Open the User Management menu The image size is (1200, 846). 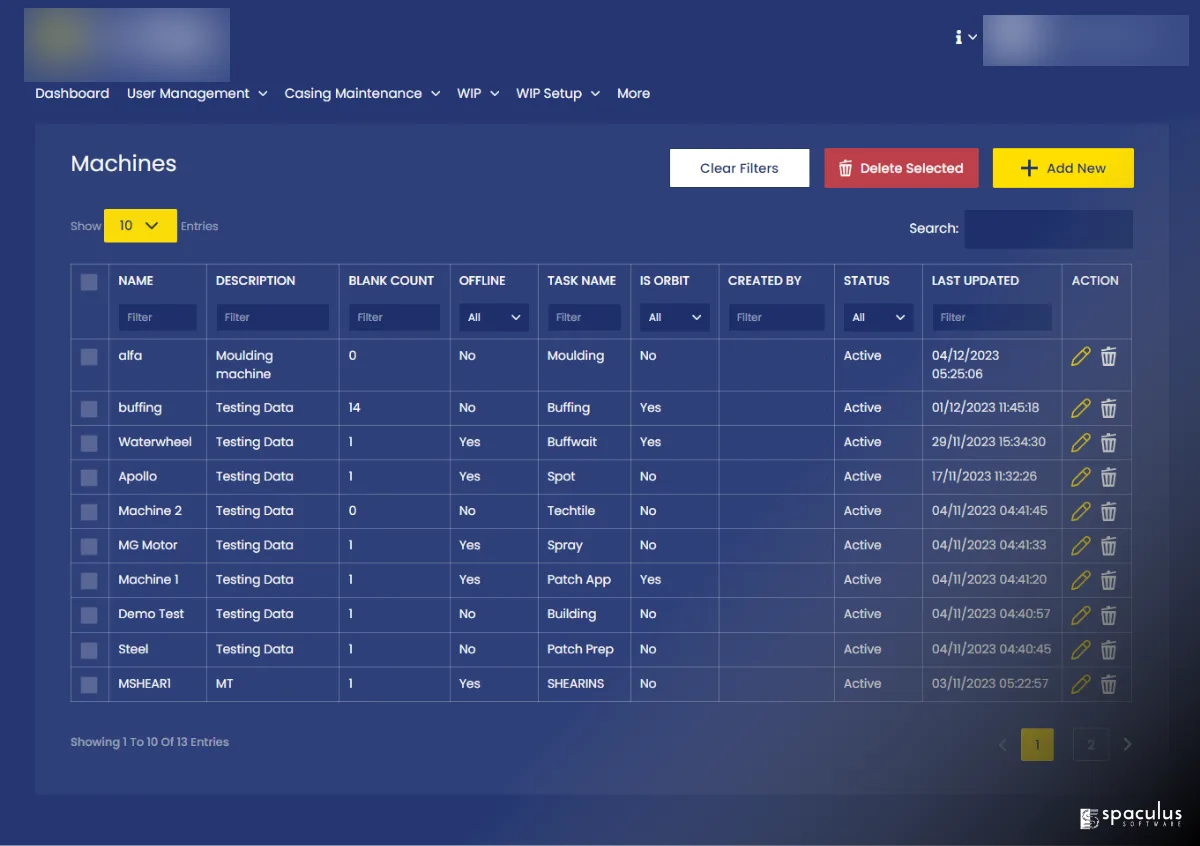pyautogui.click(x=196, y=93)
